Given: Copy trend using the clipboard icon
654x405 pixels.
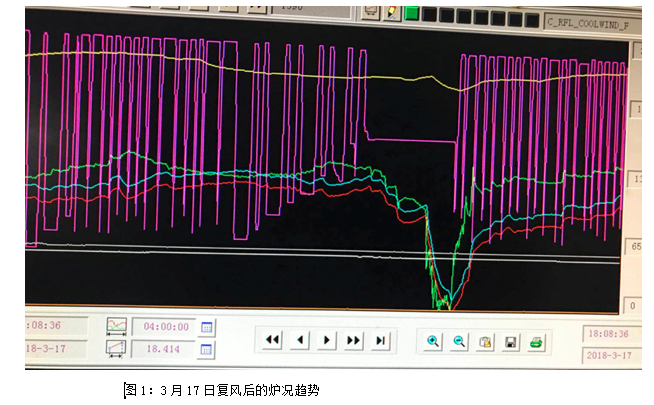Looking at the screenshot, I should point(484,342).
